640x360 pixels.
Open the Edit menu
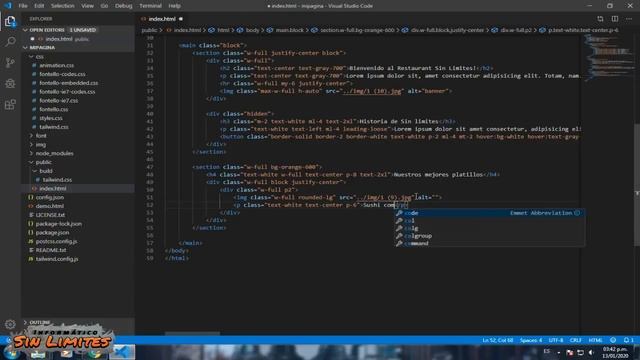pyautogui.click(x=39, y=6)
